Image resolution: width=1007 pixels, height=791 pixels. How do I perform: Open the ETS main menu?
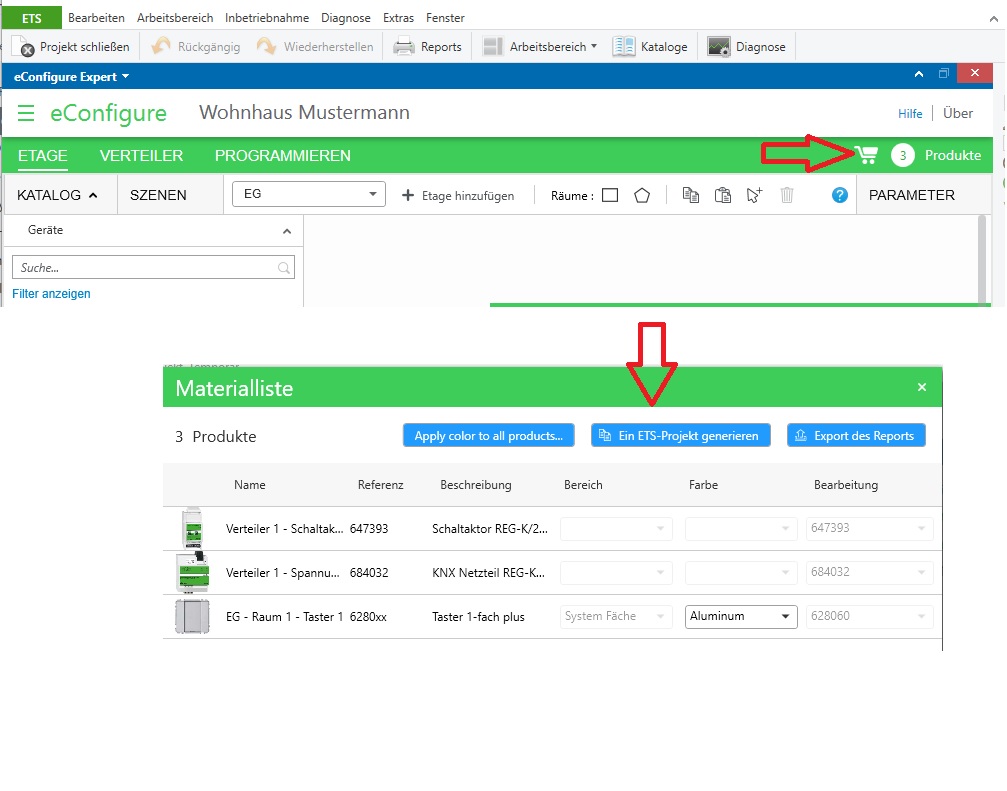(31, 18)
